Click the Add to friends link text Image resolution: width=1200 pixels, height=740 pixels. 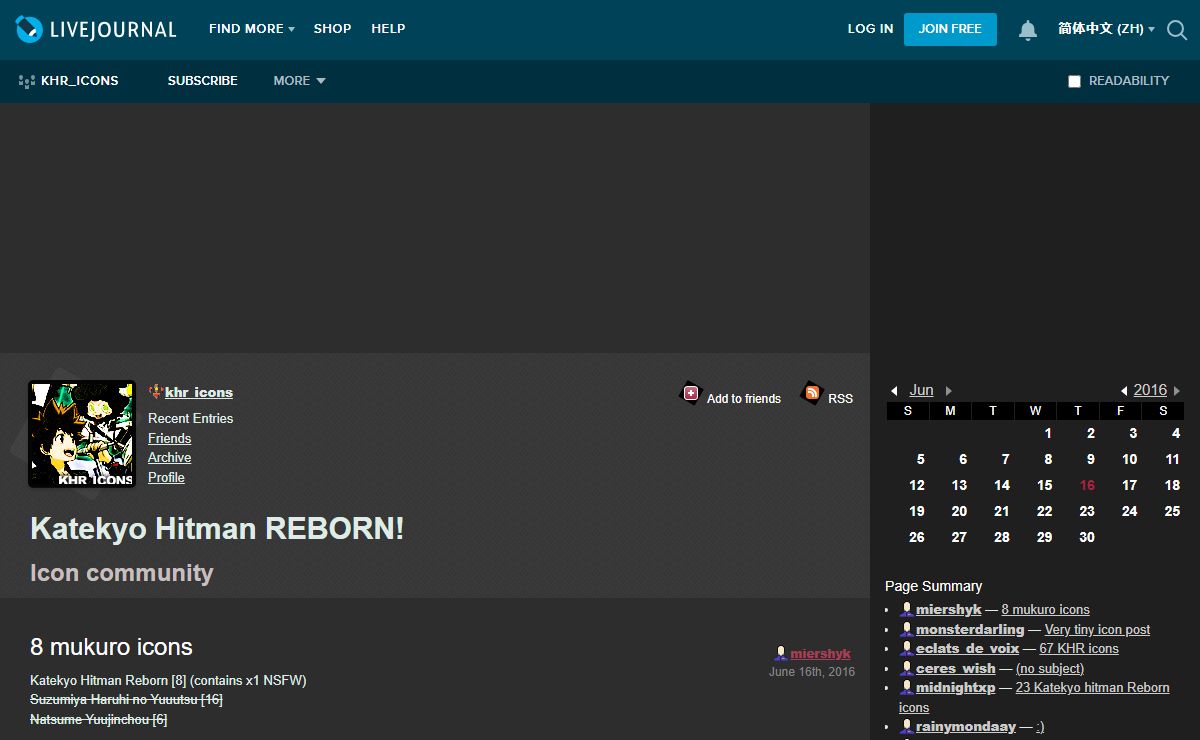[x=744, y=398]
